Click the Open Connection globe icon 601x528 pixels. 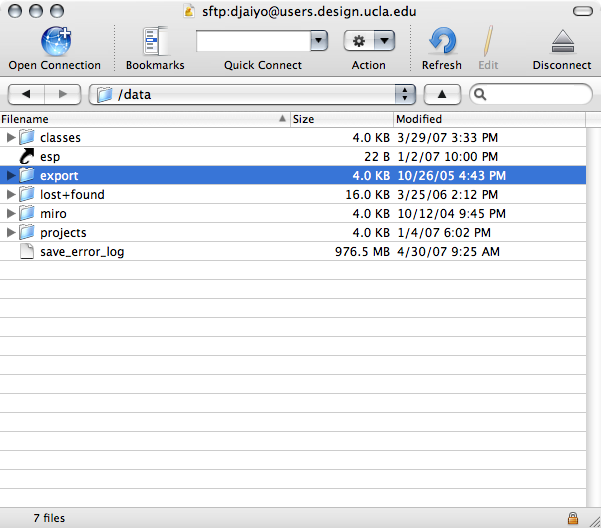54,41
